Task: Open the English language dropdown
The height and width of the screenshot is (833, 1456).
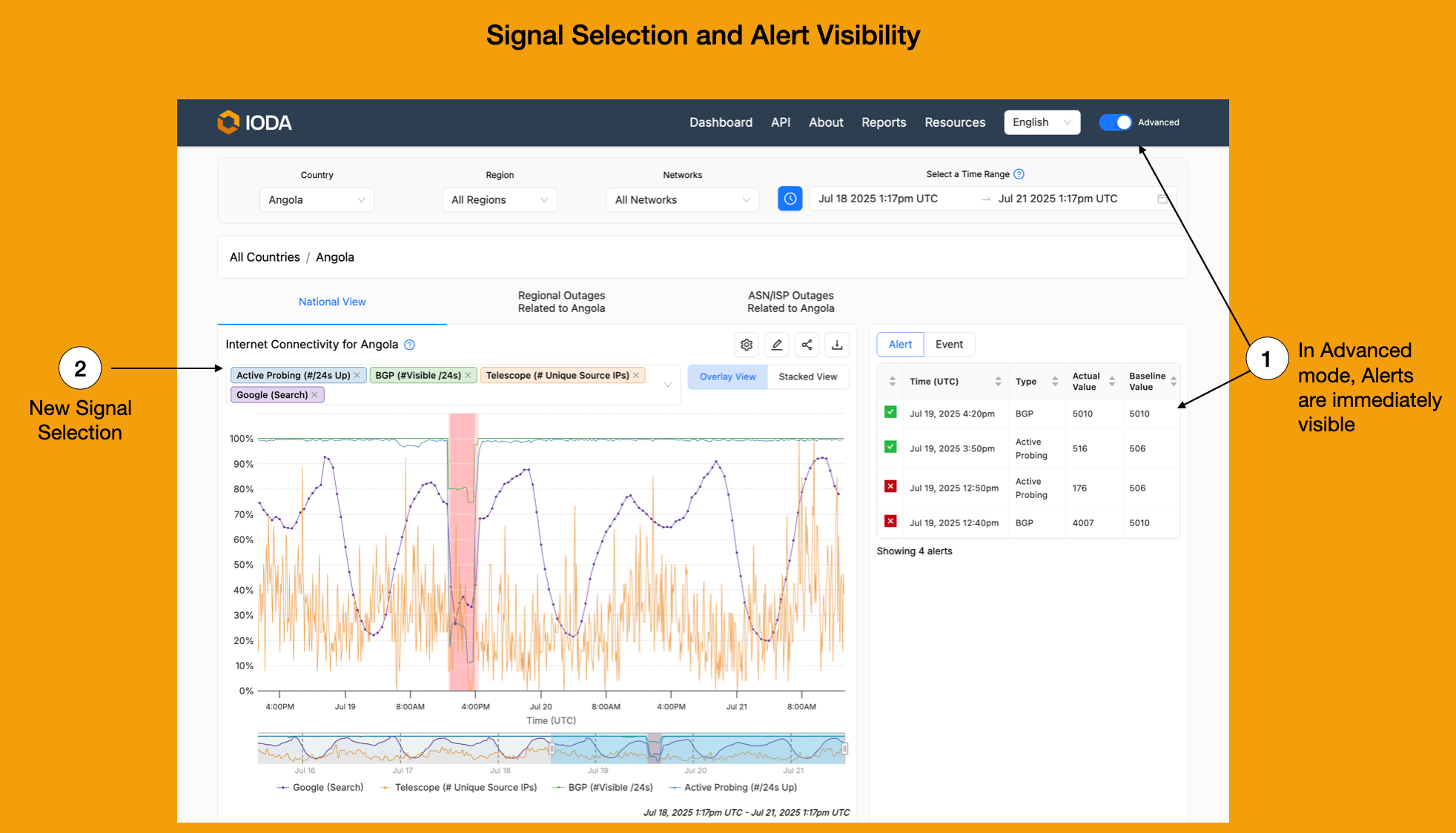Action: tap(1042, 122)
